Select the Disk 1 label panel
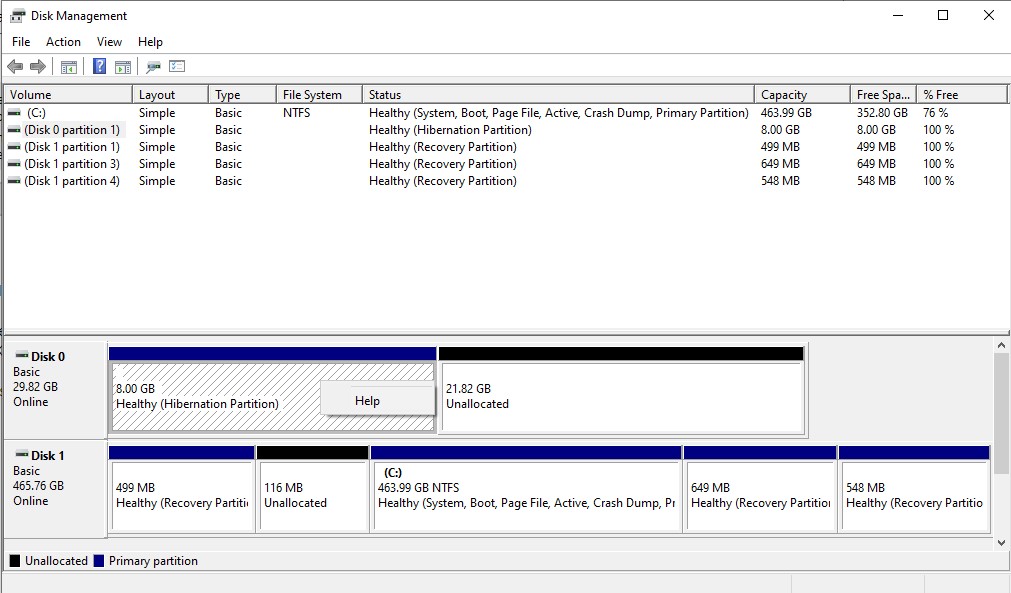 [x=55, y=488]
